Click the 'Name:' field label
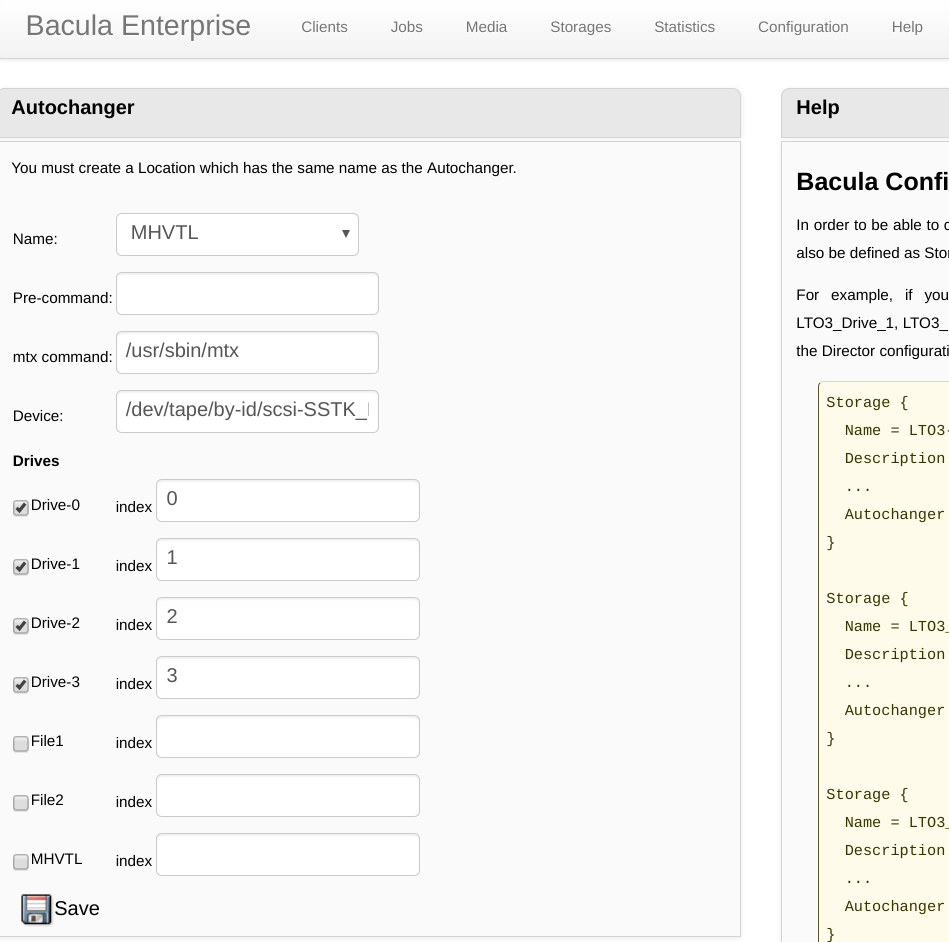 pyautogui.click(x=35, y=239)
